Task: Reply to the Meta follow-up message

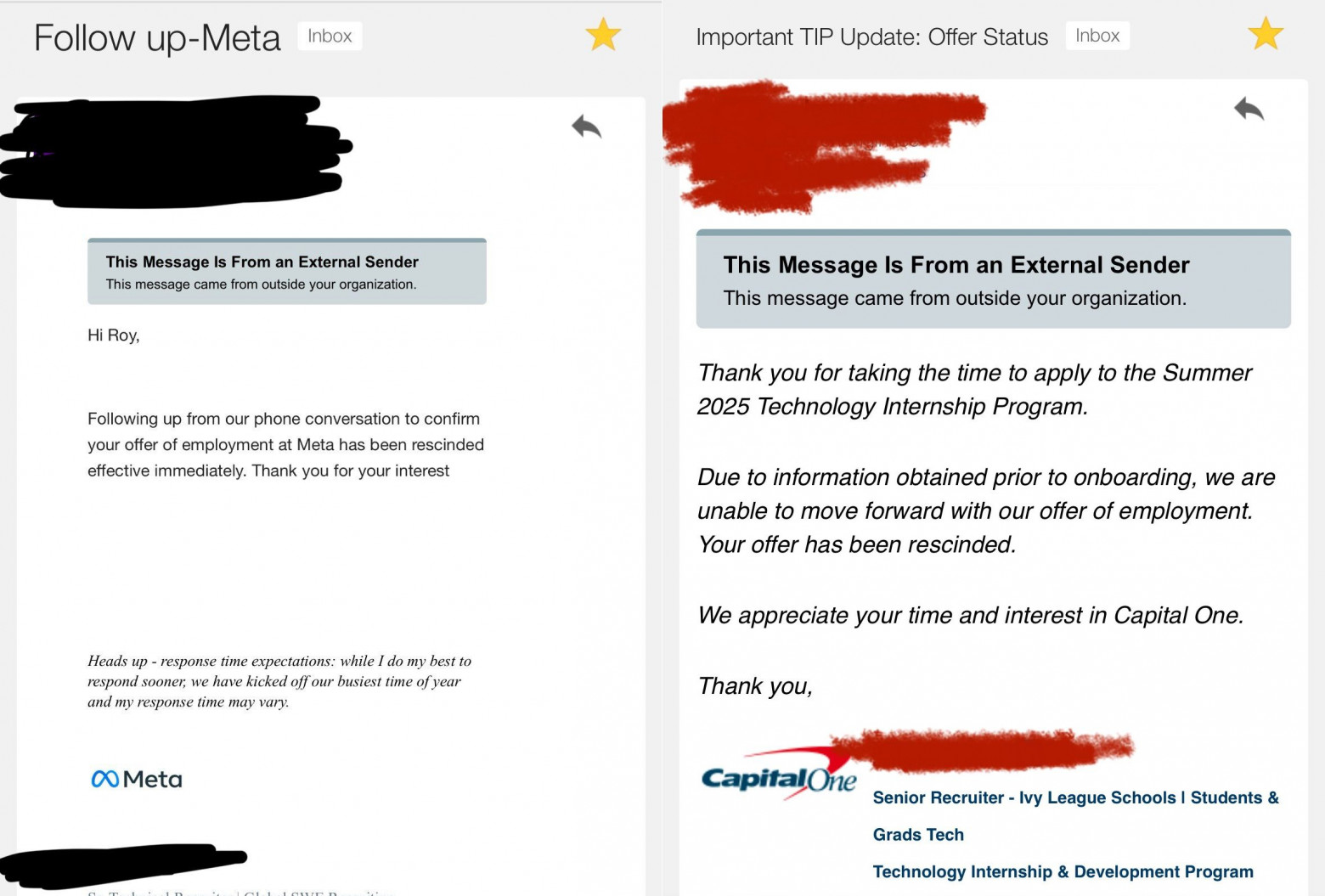Action: click(x=586, y=127)
